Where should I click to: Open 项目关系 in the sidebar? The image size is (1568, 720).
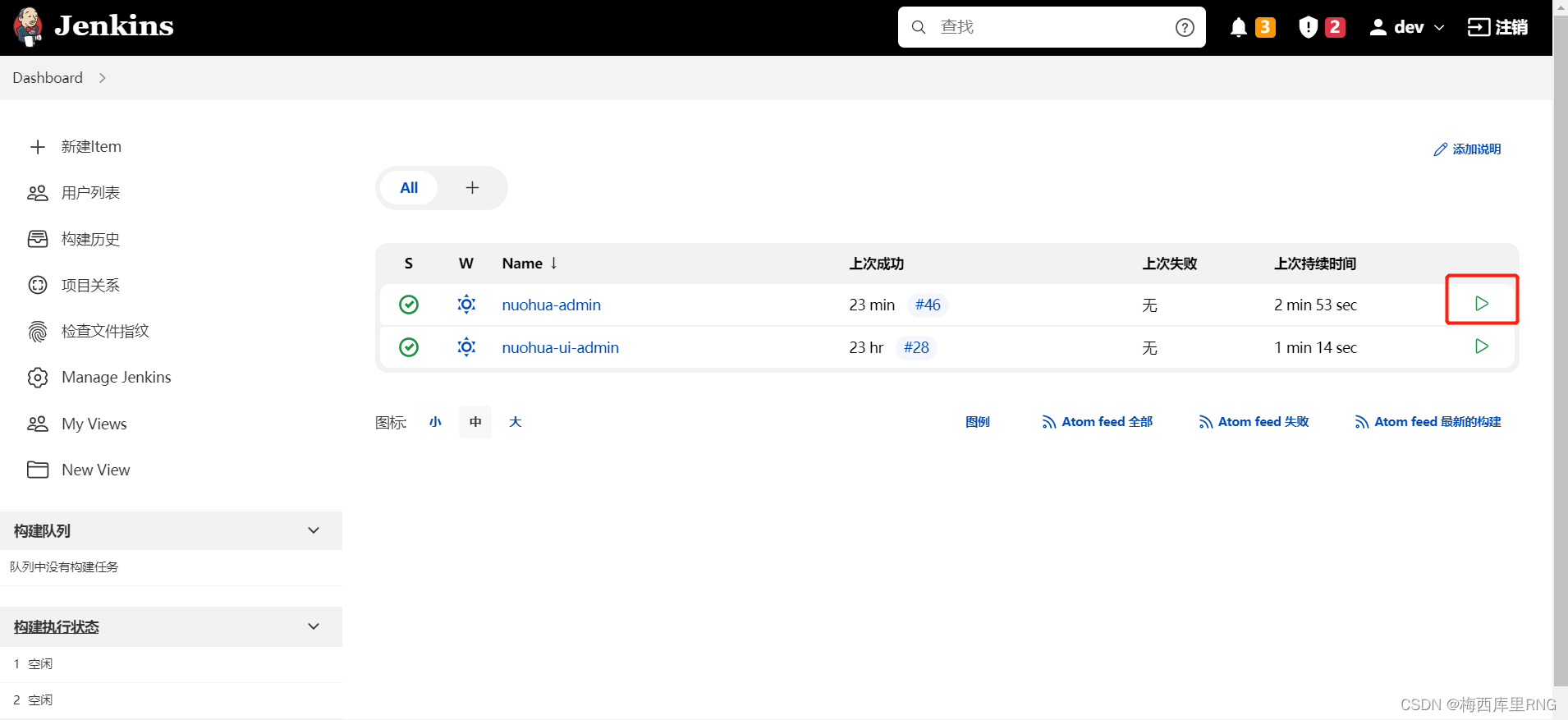(x=90, y=285)
